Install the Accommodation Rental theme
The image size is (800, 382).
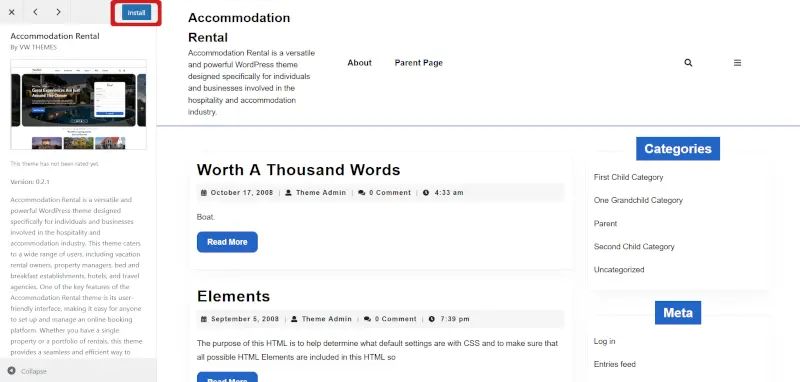136,13
